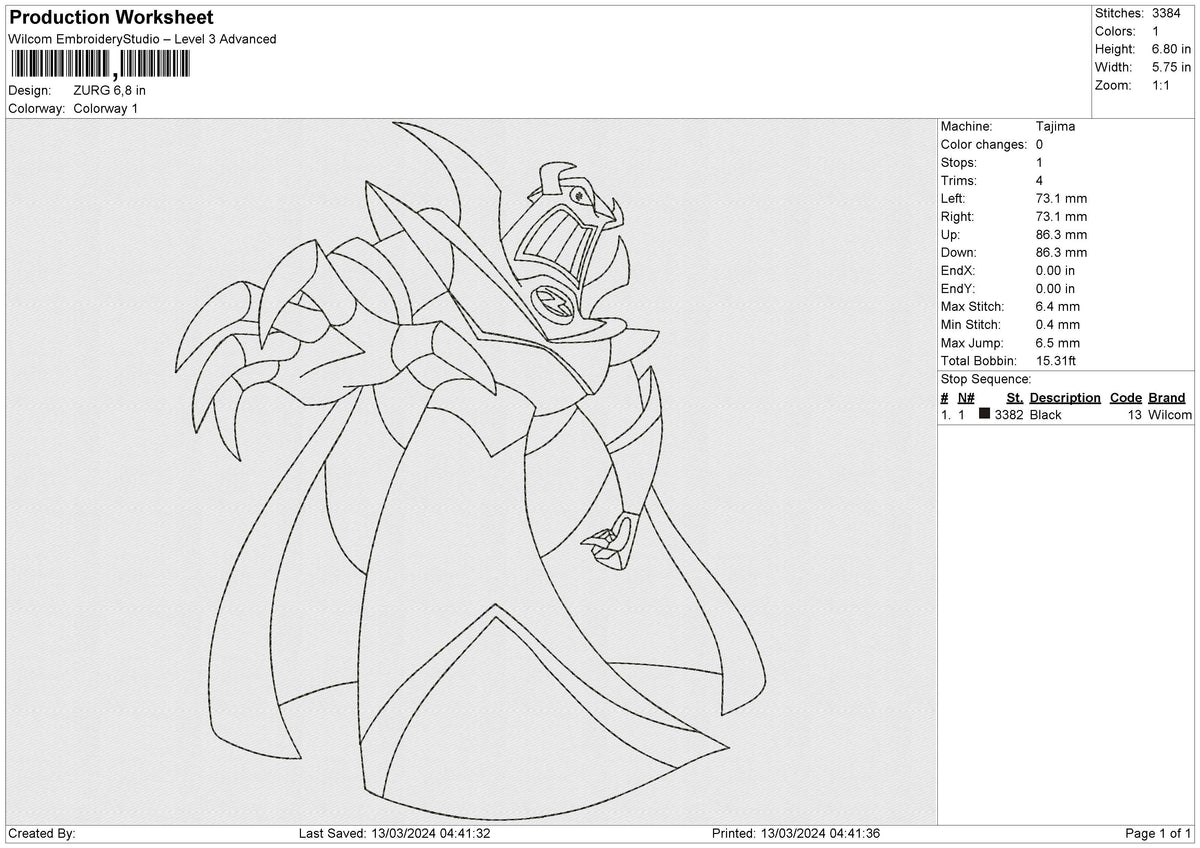Click the Zoom value '1:1'
The image size is (1200, 848).
(x=1161, y=85)
